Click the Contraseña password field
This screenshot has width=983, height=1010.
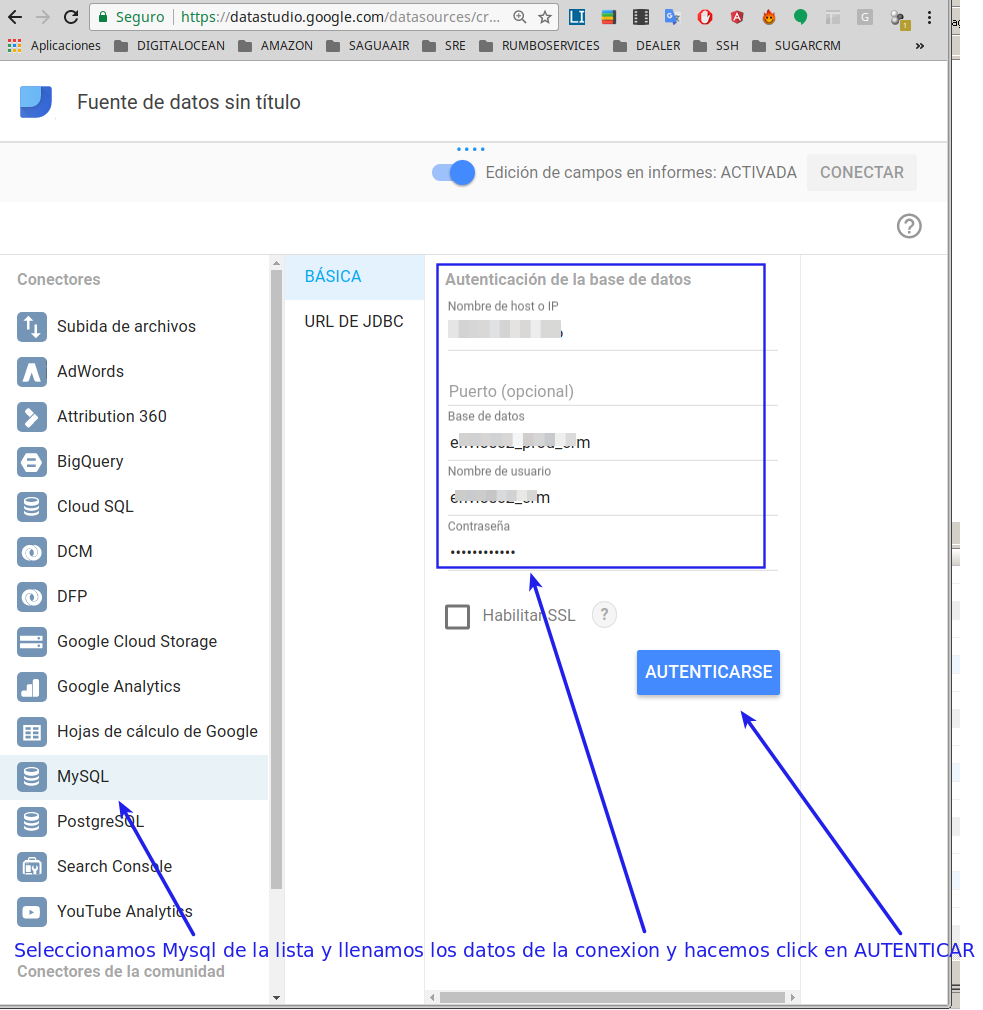click(612, 552)
